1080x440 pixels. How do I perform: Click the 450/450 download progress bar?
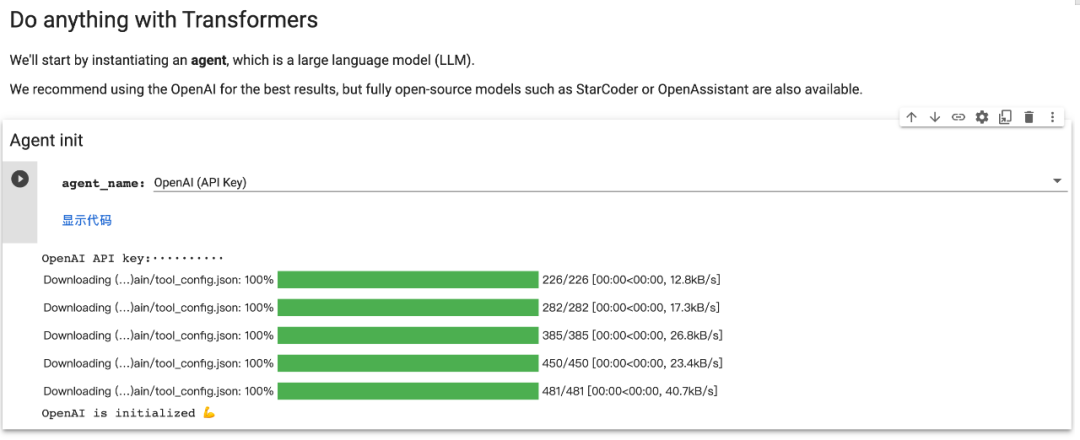click(x=408, y=363)
